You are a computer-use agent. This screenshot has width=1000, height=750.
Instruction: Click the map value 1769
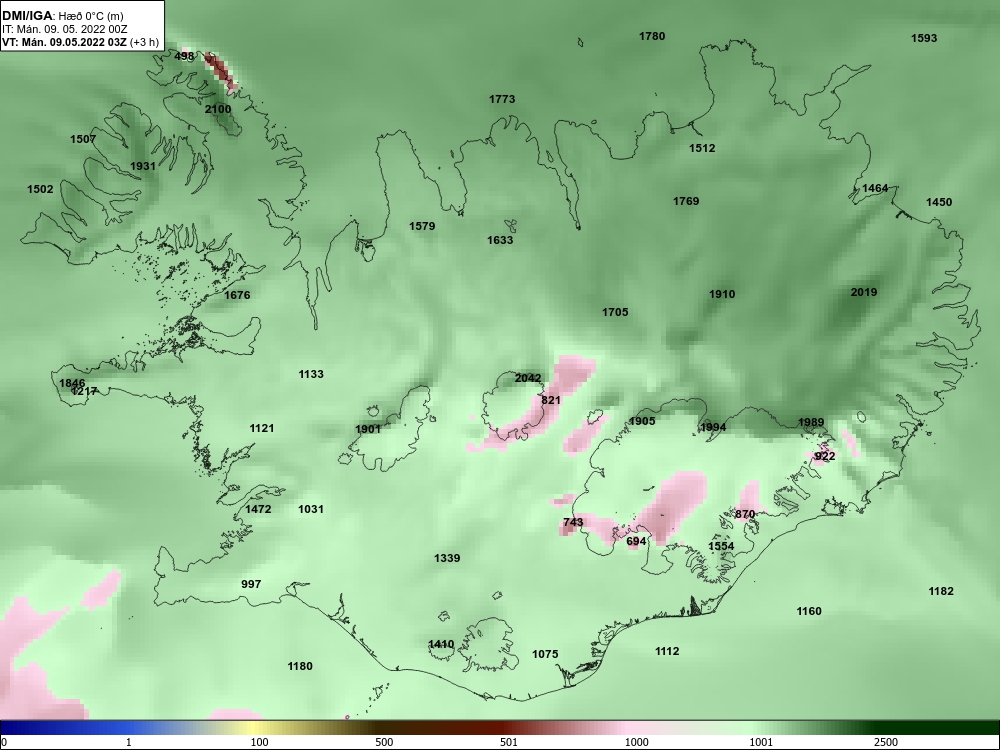[686, 201]
